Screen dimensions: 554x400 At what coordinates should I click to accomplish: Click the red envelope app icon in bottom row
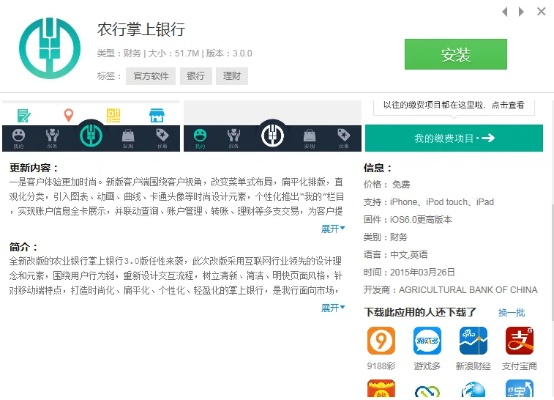point(381,389)
